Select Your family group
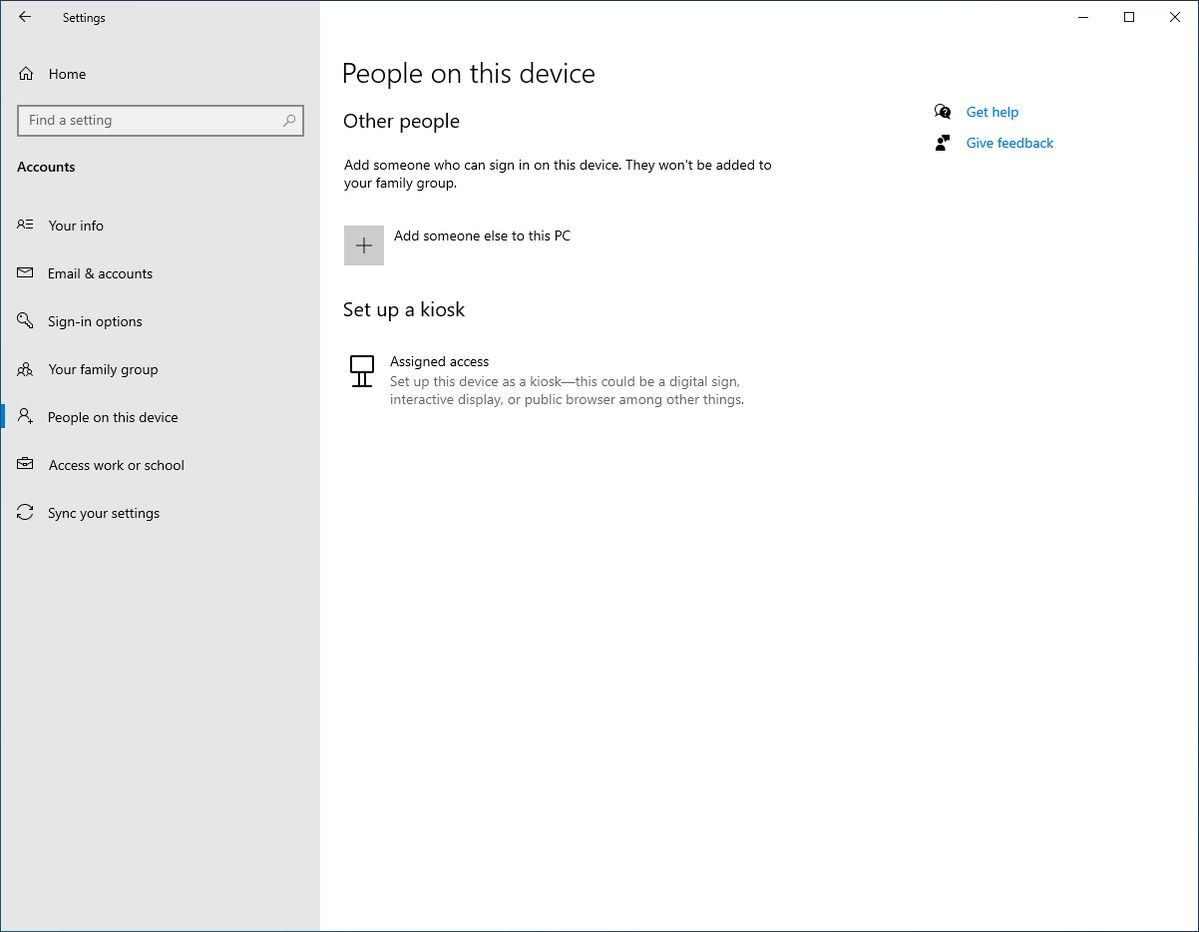The height and width of the screenshot is (932, 1199). click(x=160, y=369)
